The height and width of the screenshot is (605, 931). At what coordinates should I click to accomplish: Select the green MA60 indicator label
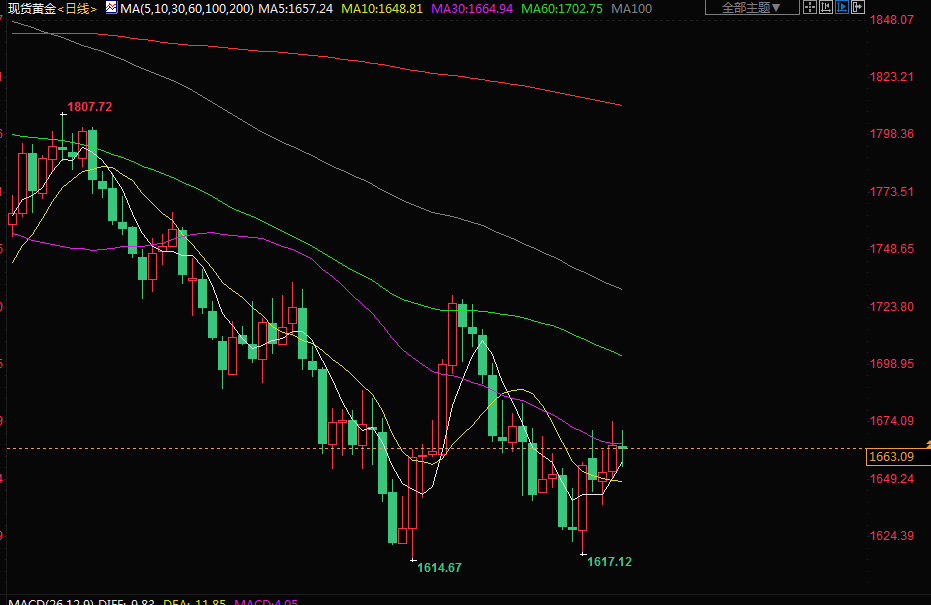(x=562, y=8)
